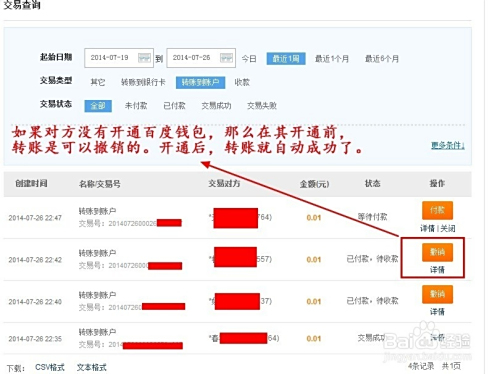Open 详情 for the 22:42 transaction
Screen dimensions: 500x374
pyautogui.click(x=437, y=270)
